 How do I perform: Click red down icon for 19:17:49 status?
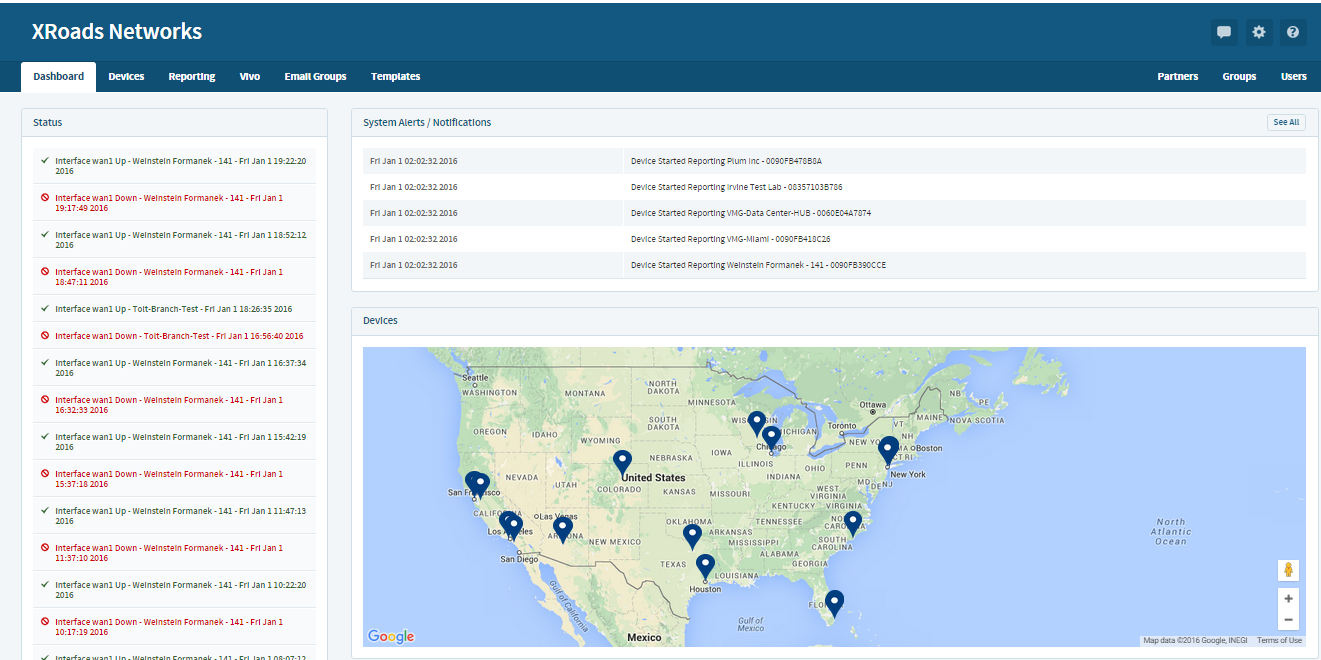pos(45,197)
